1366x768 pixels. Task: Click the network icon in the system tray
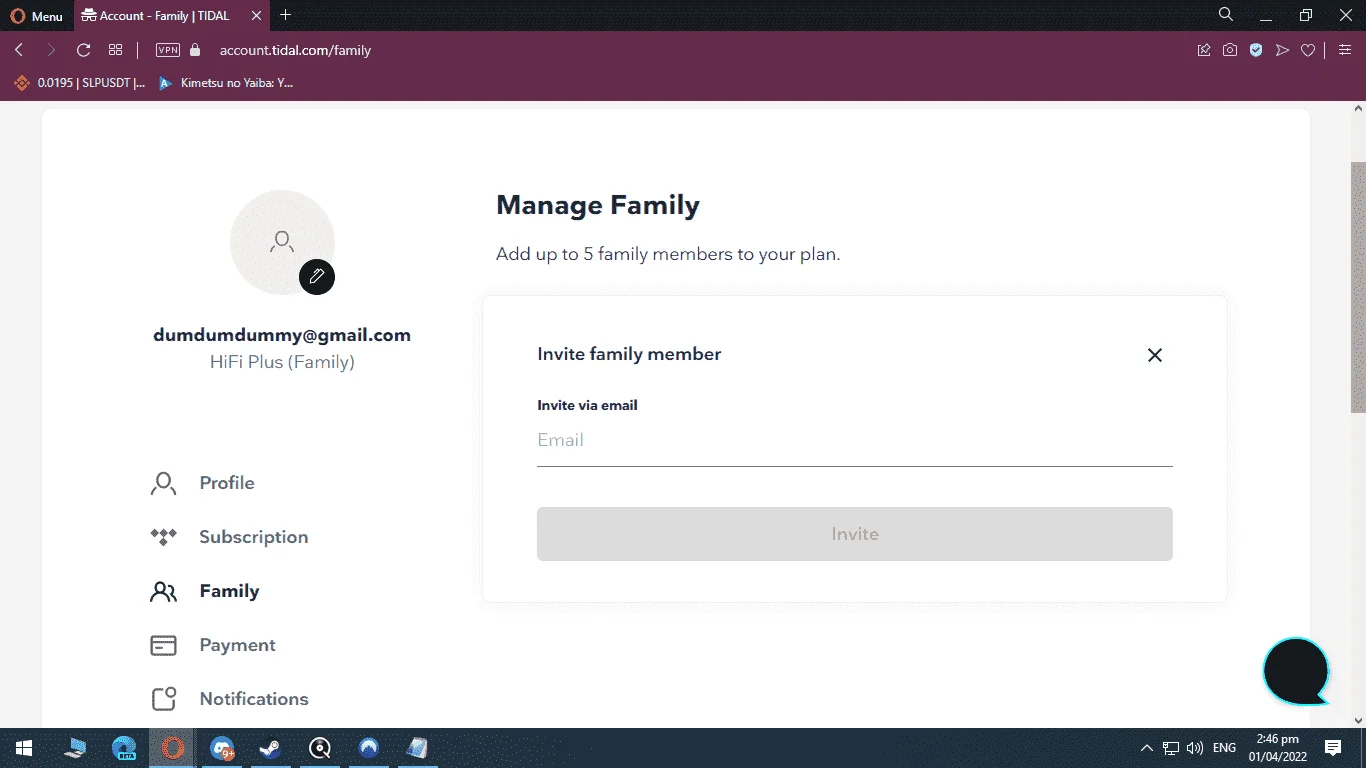pyautogui.click(x=1171, y=748)
